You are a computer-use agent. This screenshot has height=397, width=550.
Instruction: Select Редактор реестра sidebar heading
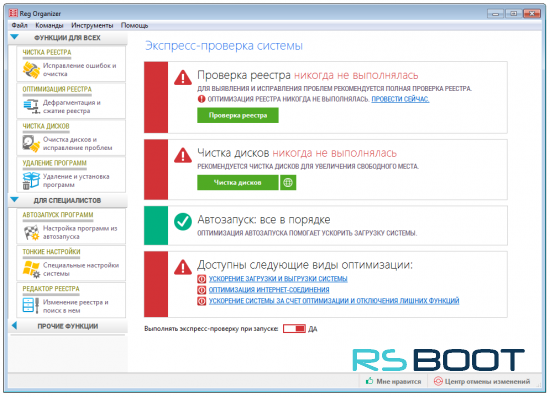coord(51,289)
